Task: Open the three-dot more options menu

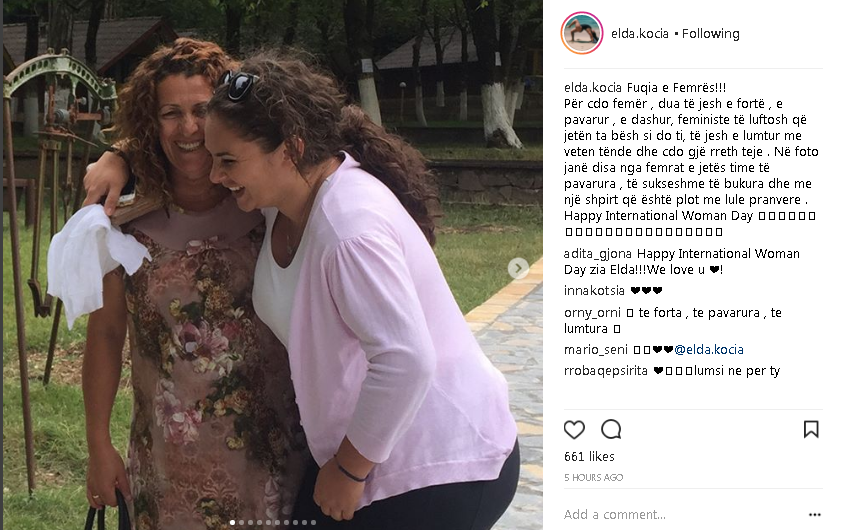Action: pyautogui.click(x=815, y=515)
